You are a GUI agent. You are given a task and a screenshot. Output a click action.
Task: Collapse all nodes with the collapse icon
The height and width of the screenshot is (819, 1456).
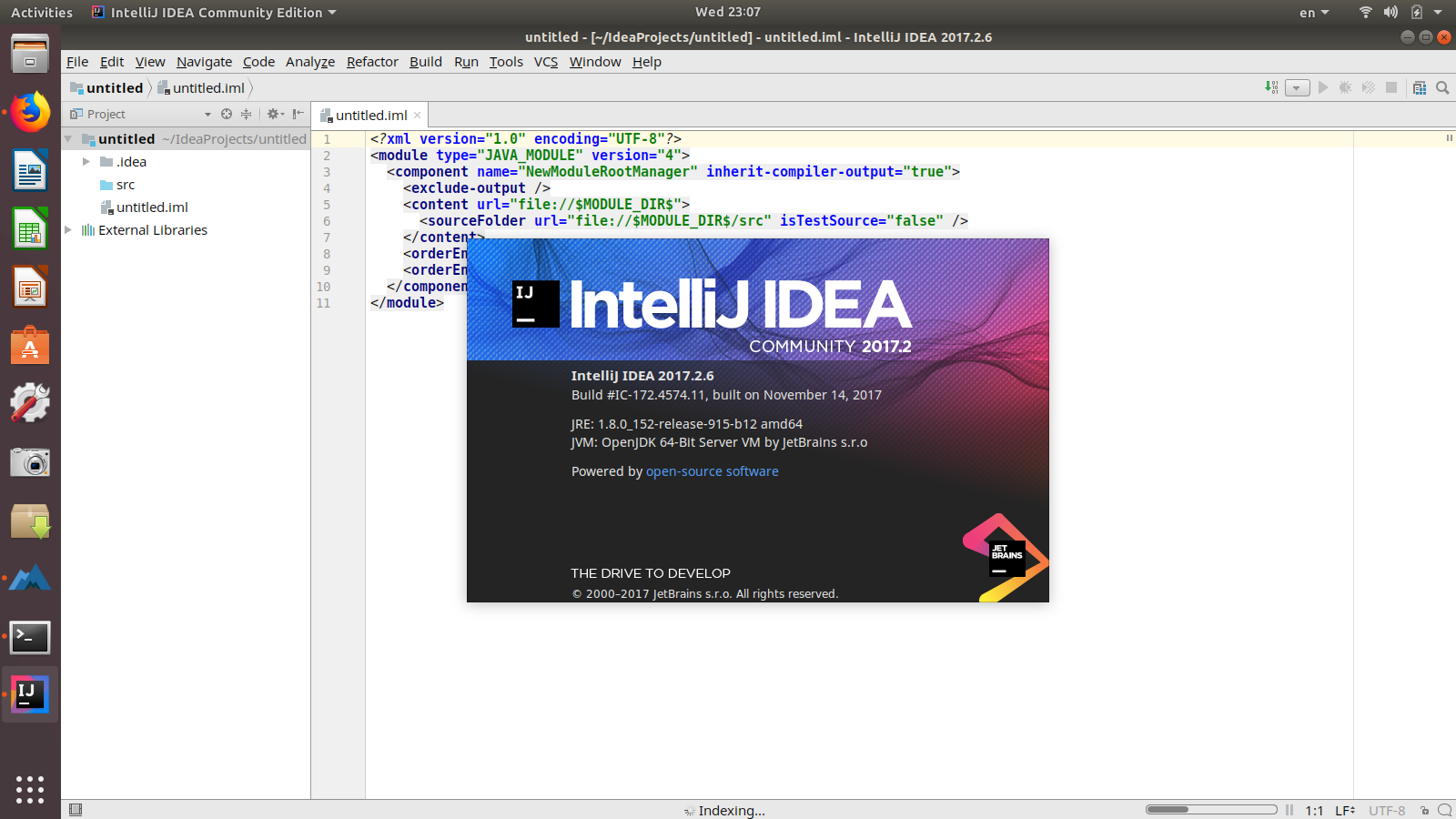246,114
